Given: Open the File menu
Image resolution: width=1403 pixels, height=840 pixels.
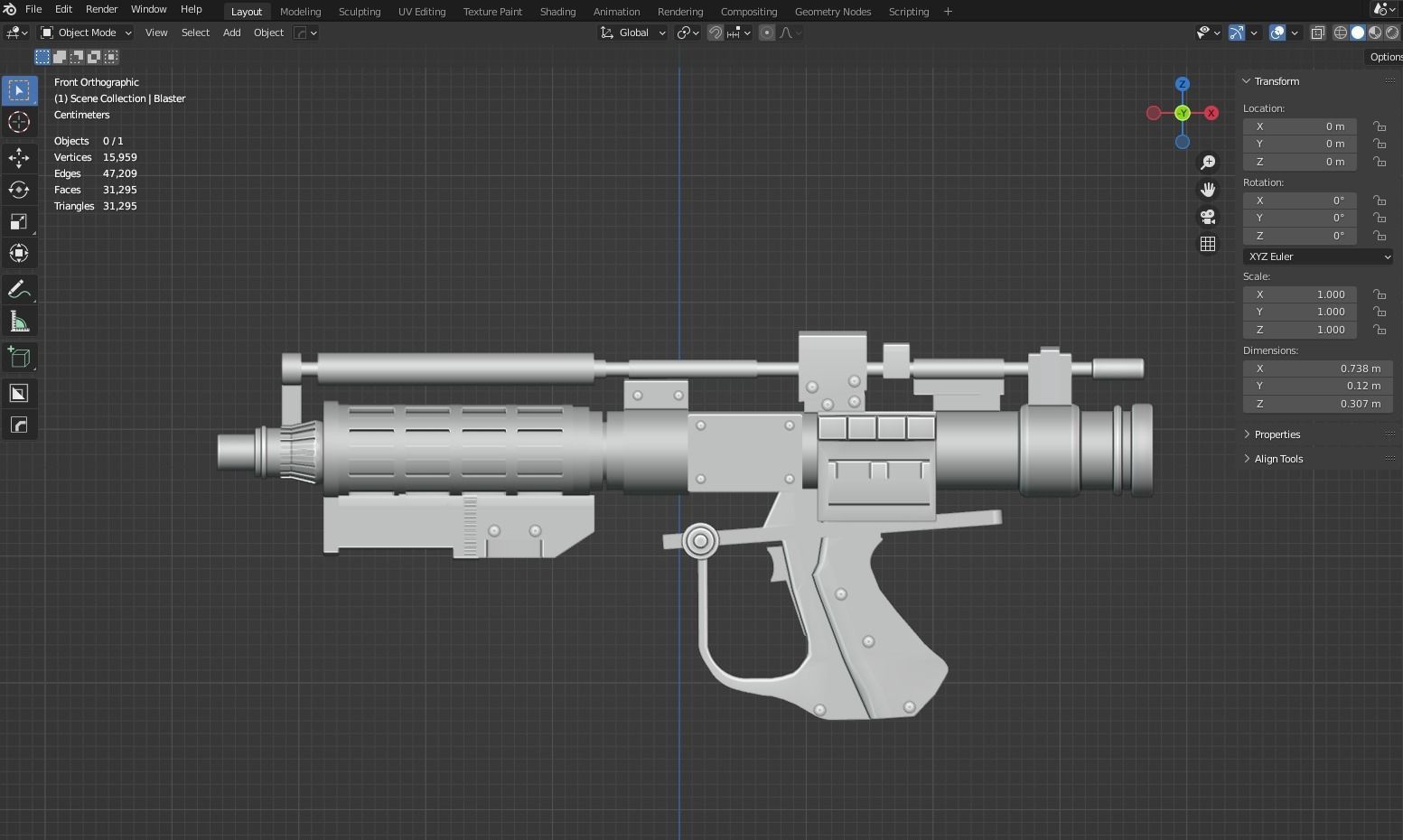Looking at the screenshot, I should click(x=33, y=9).
